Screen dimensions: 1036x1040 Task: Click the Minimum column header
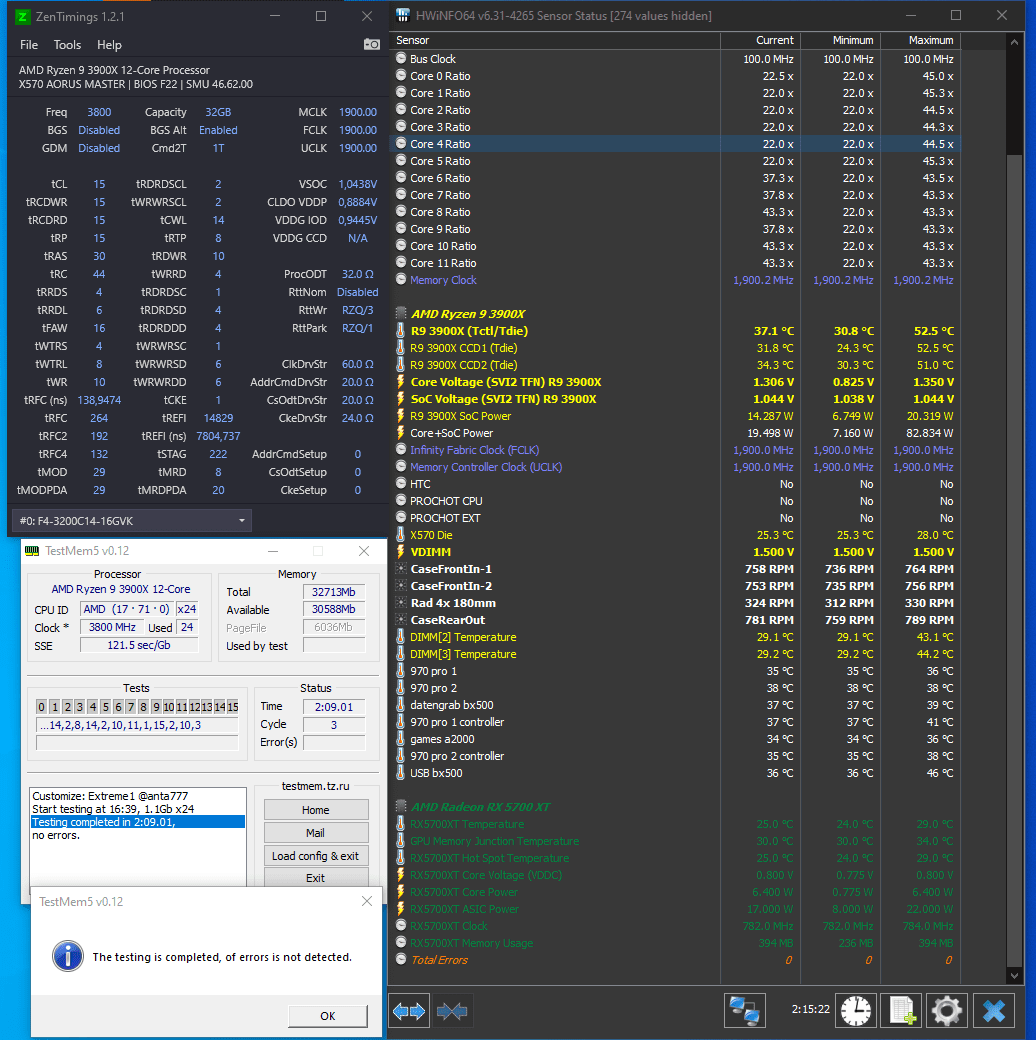coord(840,40)
